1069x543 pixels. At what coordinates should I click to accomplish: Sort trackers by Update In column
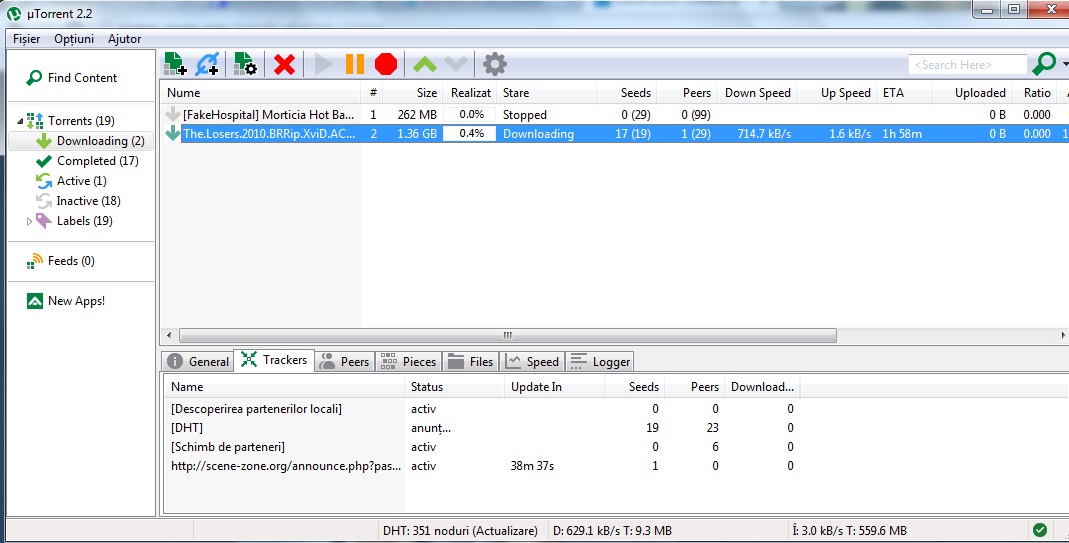click(555, 387)
